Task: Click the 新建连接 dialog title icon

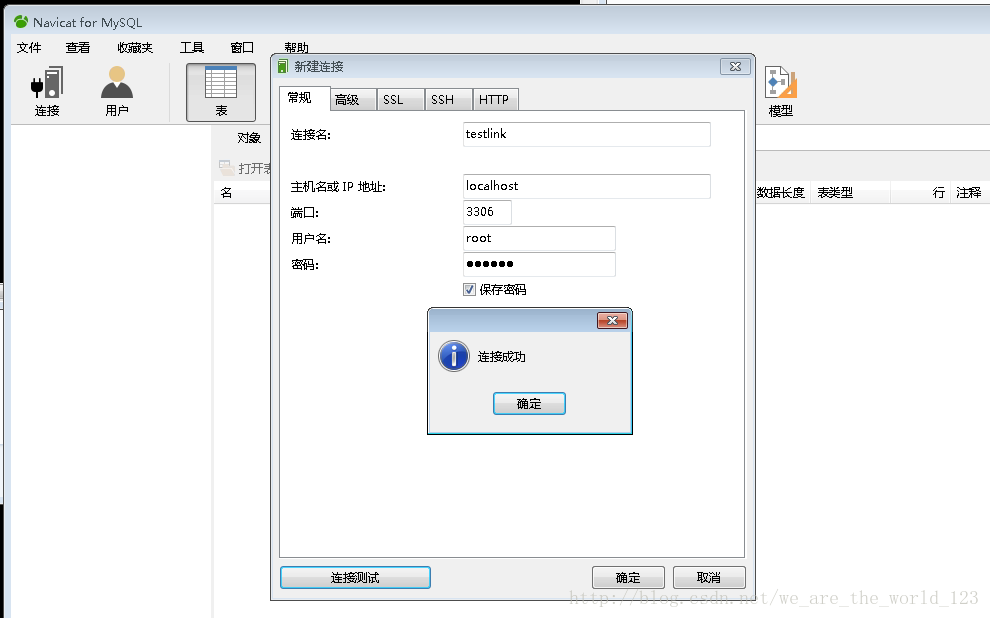Action: point(283,66)
